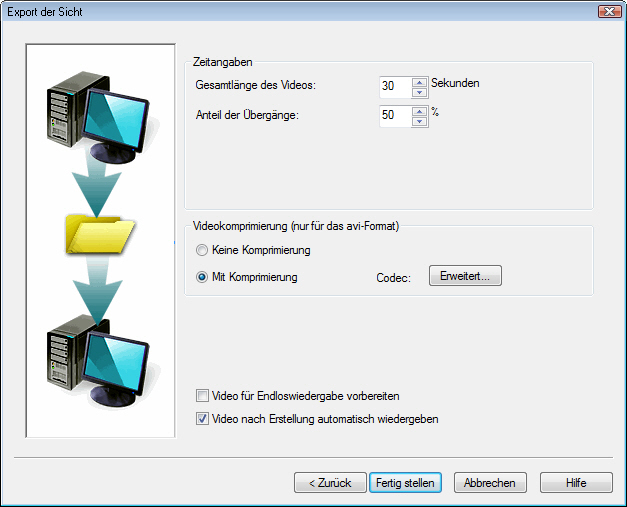Screen dimensions: 627x507
Task: Increase total video length with up arrow
Action: [x=419, y=83]
